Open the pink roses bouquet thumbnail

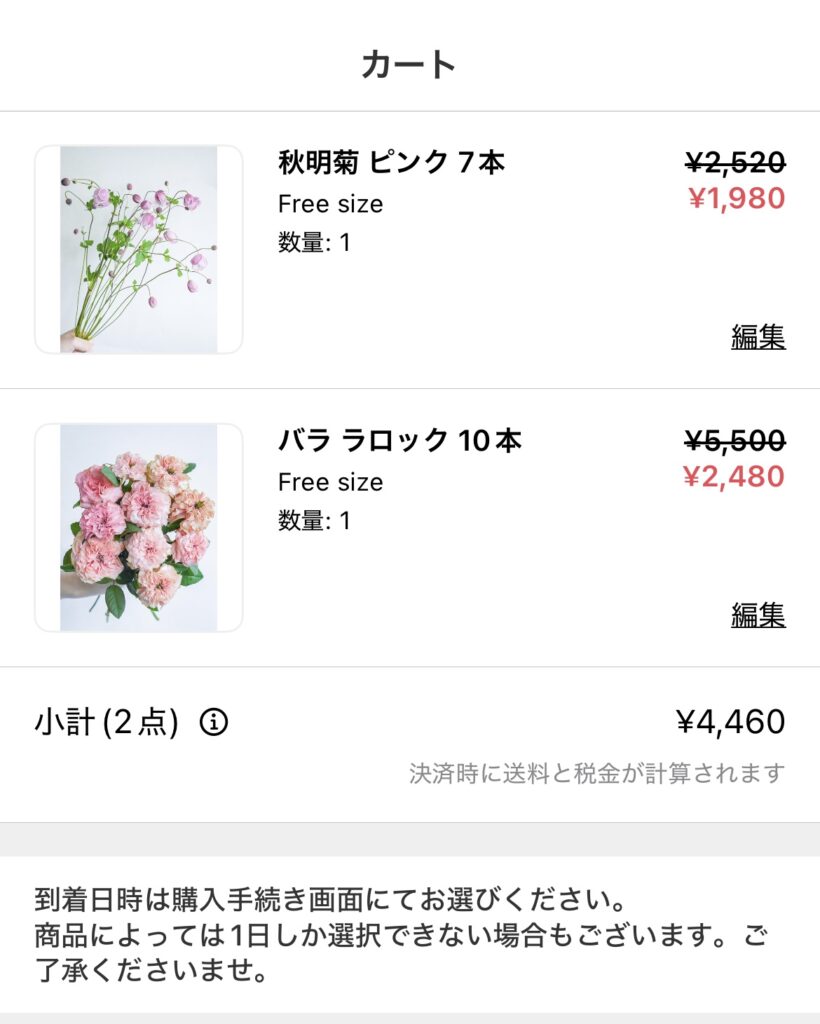click(139, 527)
